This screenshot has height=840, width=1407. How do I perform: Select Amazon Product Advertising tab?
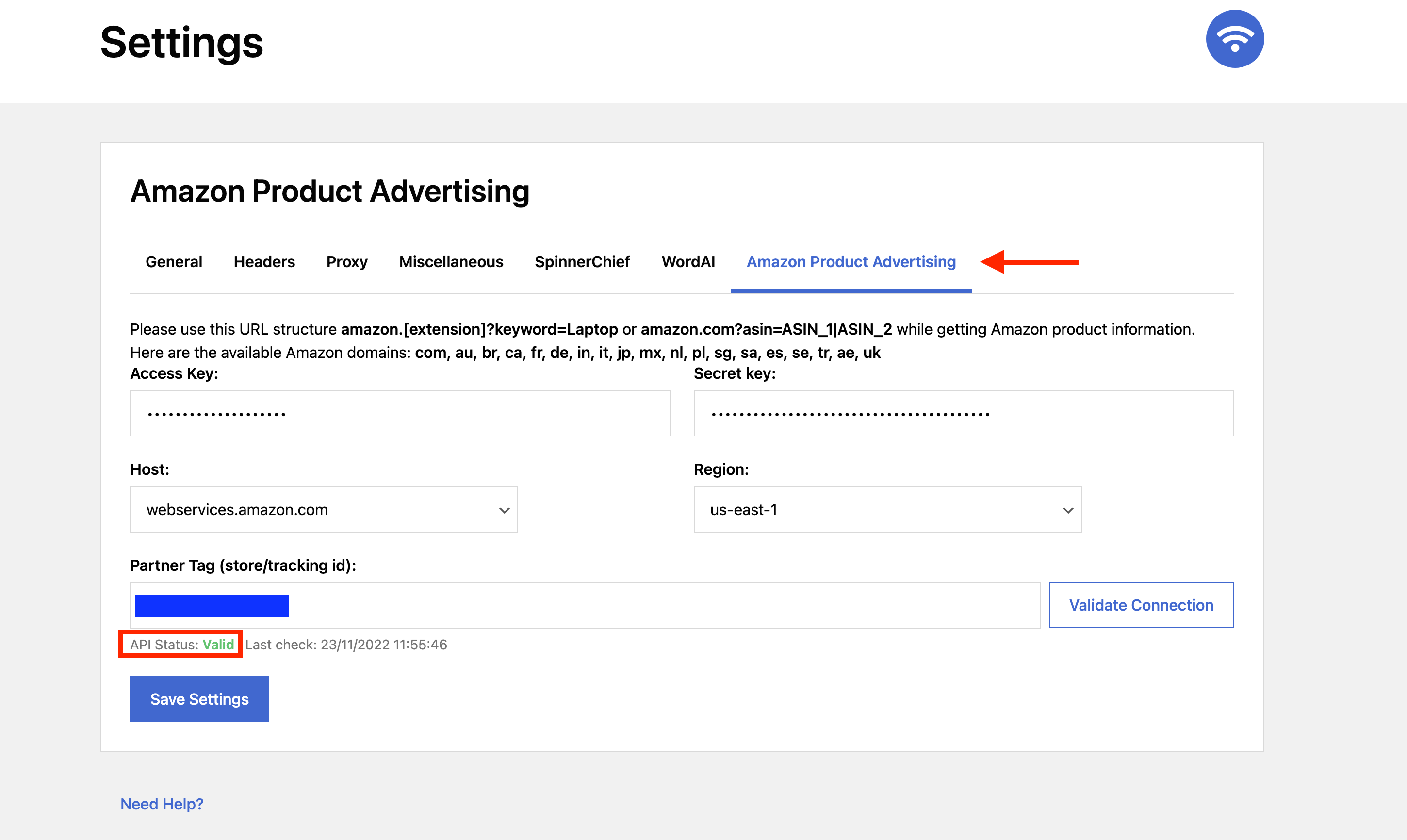pyautogui.click(x=851, y=261)
